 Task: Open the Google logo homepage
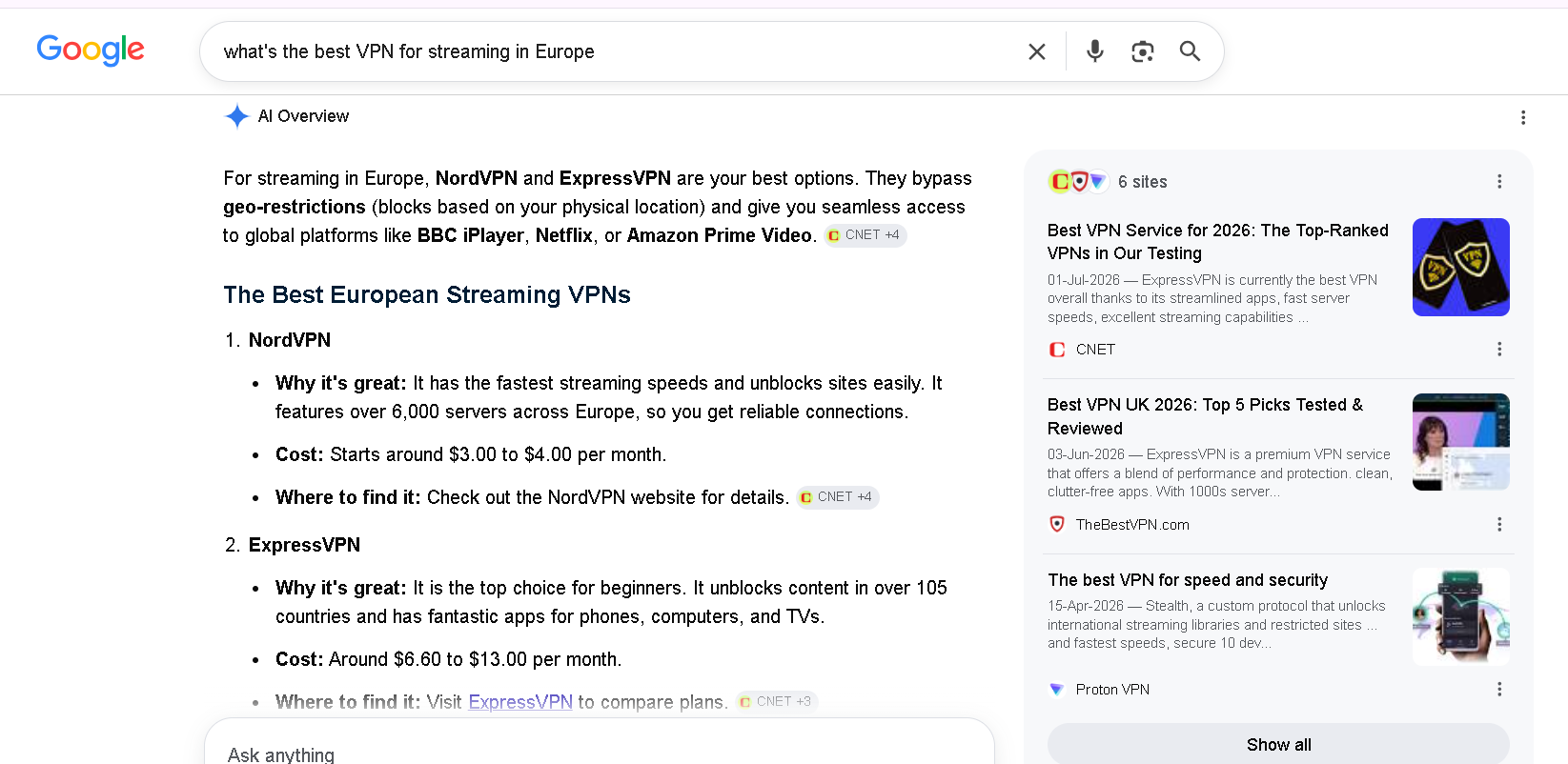point(91,50)
